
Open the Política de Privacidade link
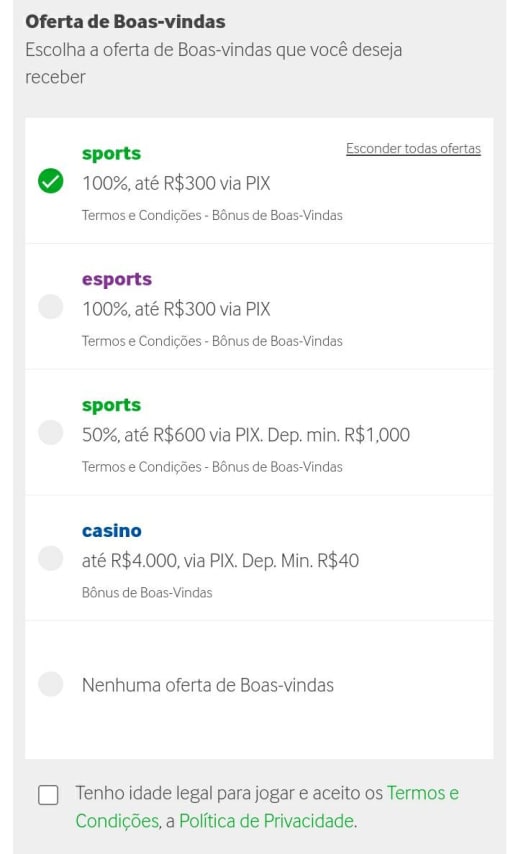click(266, 821)
